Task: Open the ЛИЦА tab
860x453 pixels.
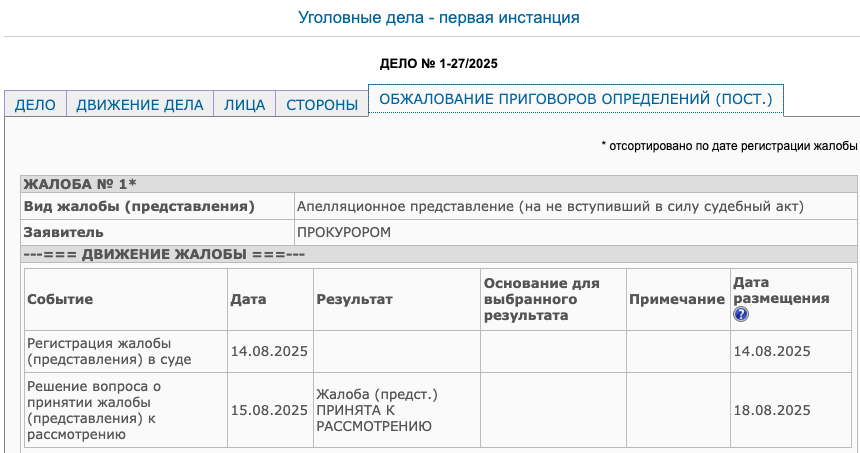Action: 245,104
